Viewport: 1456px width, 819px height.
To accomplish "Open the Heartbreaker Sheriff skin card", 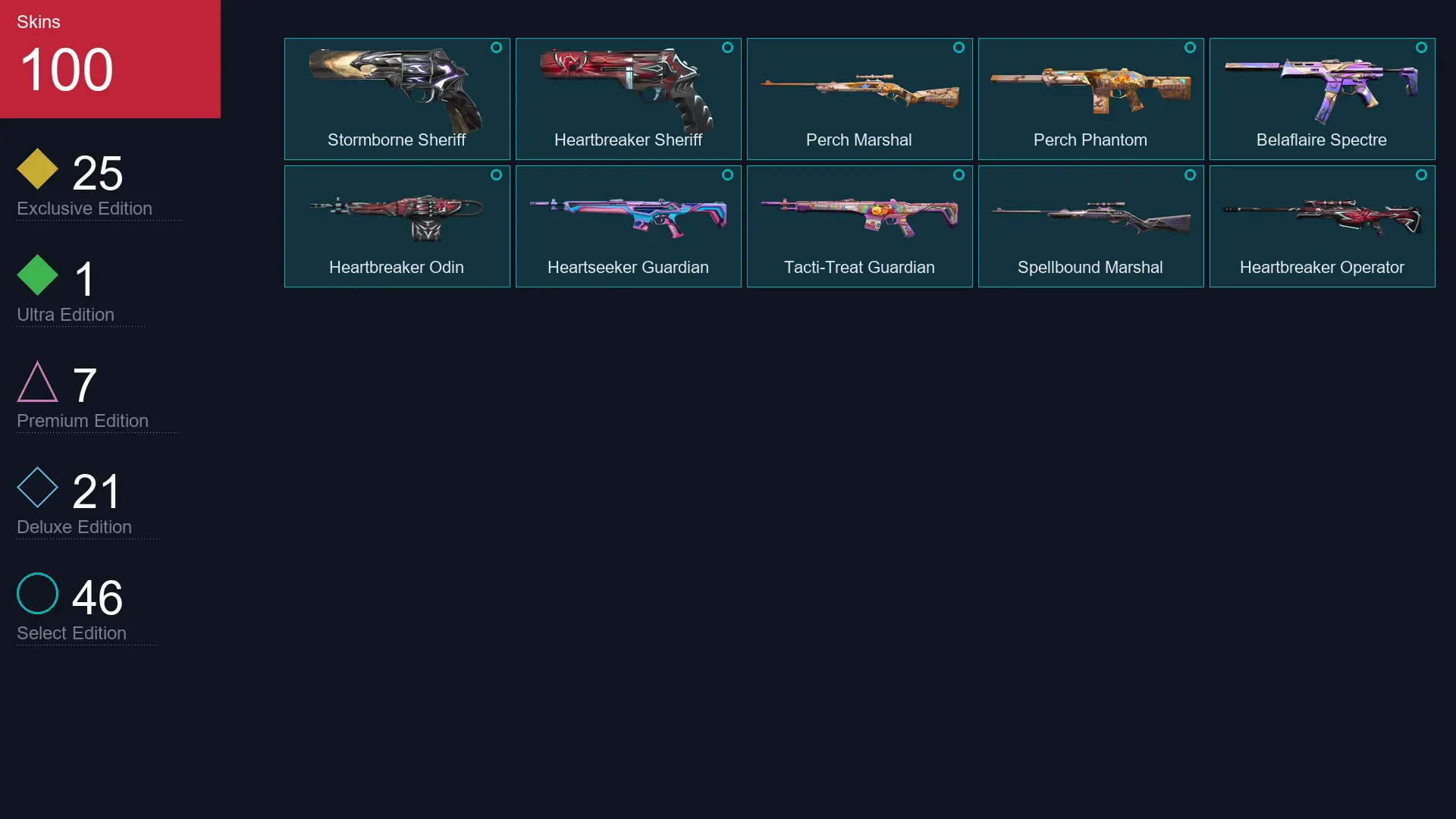I will tap(628, 99).
